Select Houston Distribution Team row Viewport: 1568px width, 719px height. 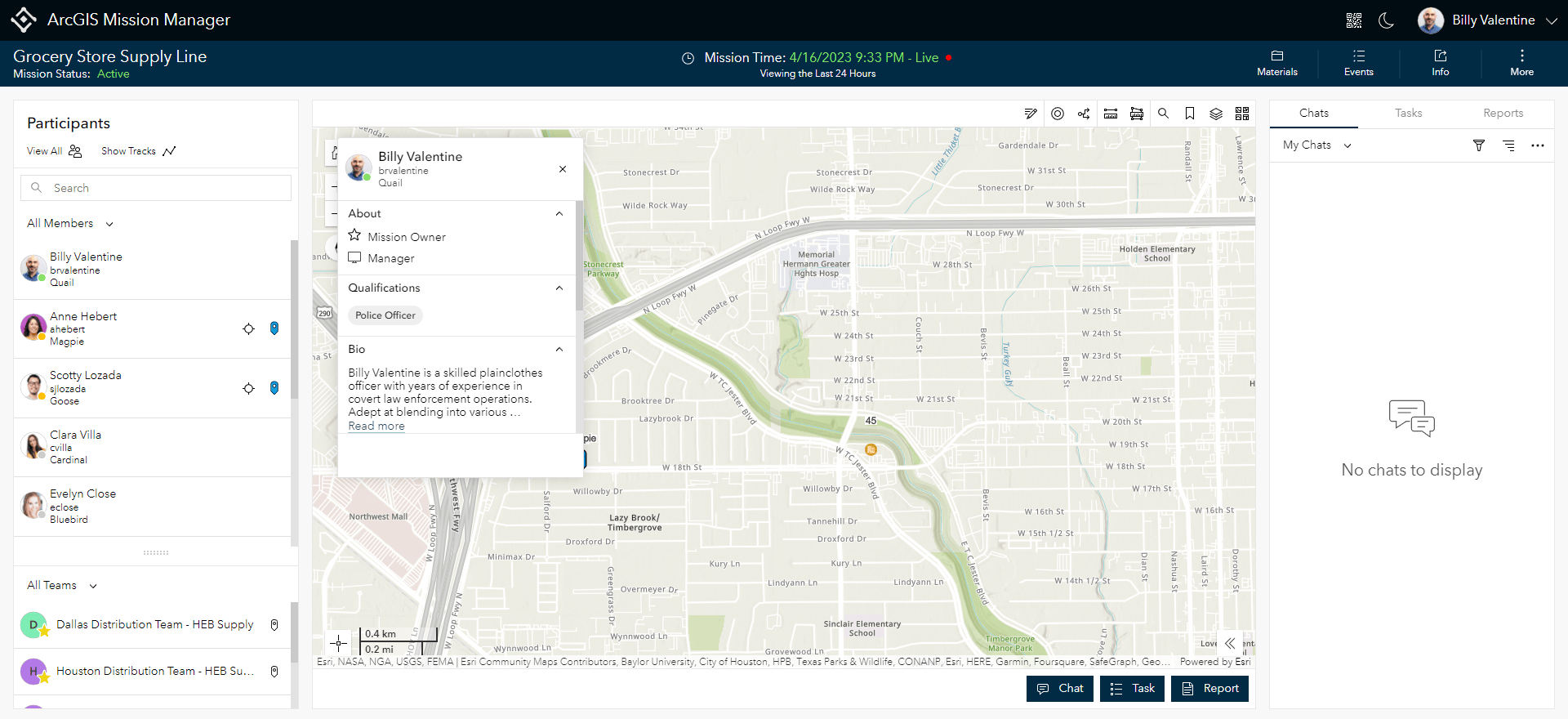click(153, 672)
